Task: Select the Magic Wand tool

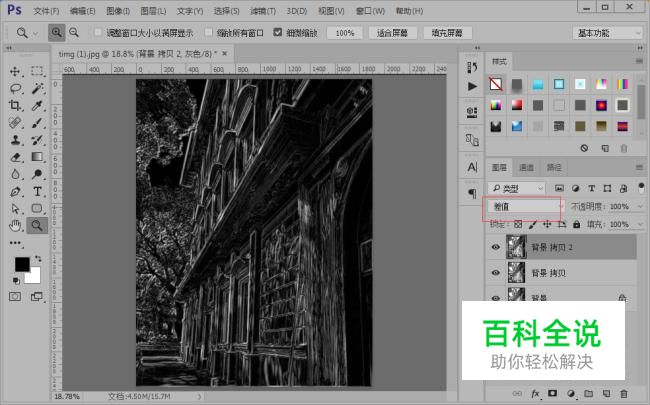Action: click(37, 89)
